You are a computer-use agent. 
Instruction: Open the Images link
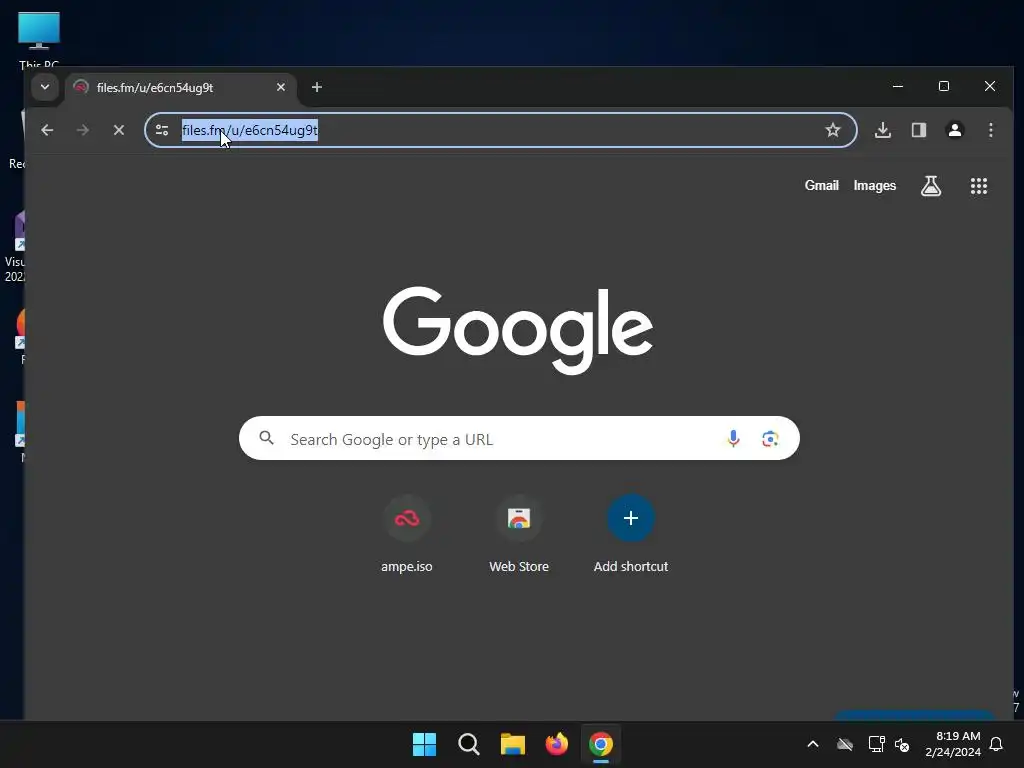point(874,185)
